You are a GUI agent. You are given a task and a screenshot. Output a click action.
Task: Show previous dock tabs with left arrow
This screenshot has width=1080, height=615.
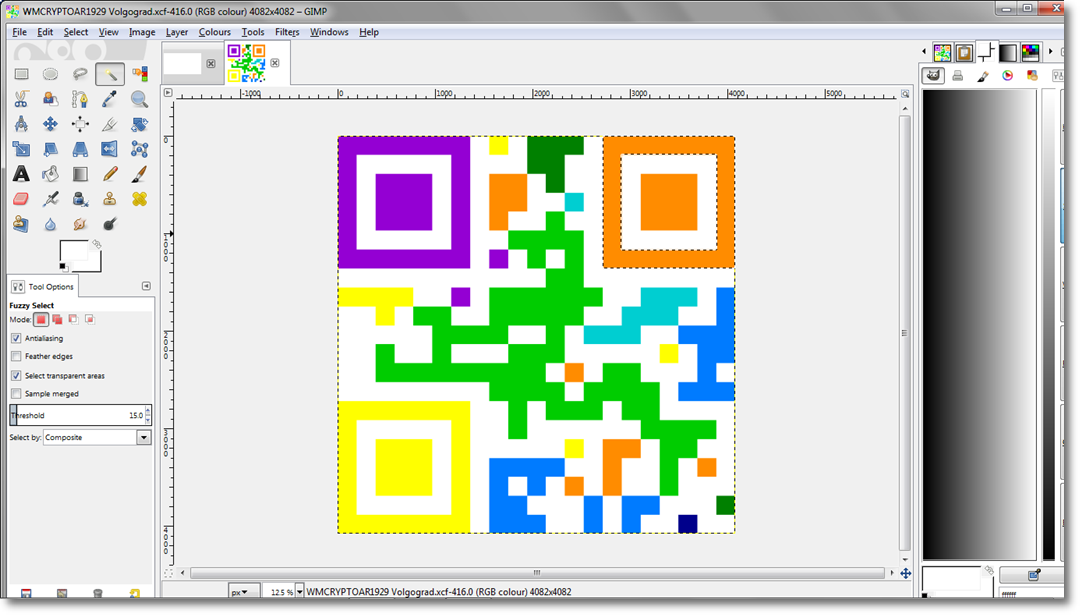pos(924,52)
